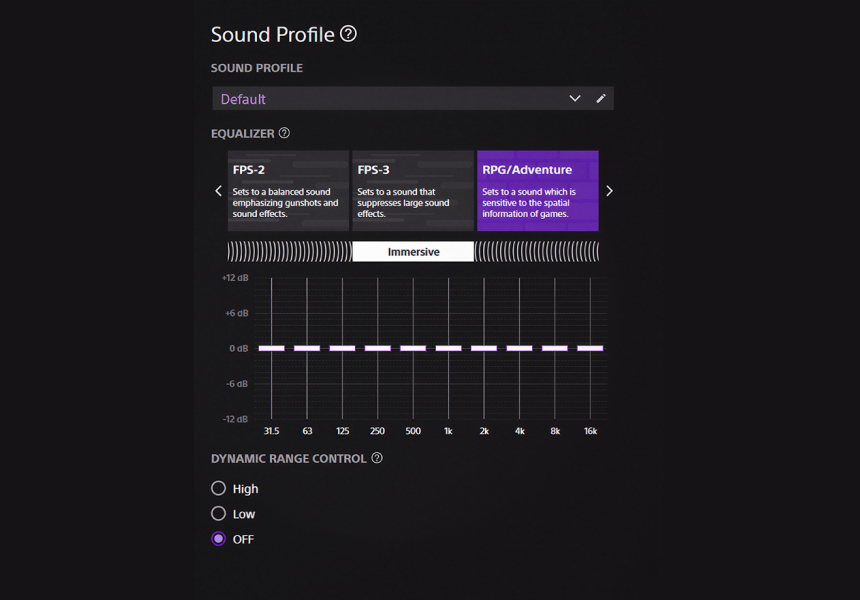Click the 31.5 Hz equalizer slider handle
This screenshot has width=860, height=600.
271,348
